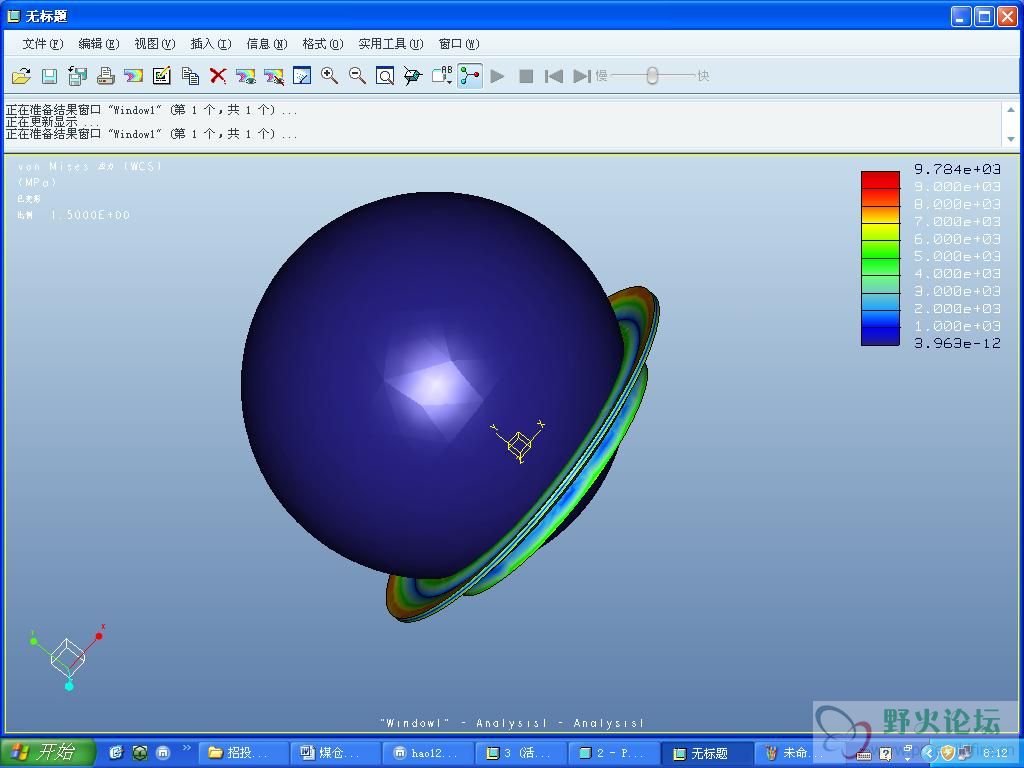
Task: Click the edit window checklist icon
Action: tap(161, 76)
